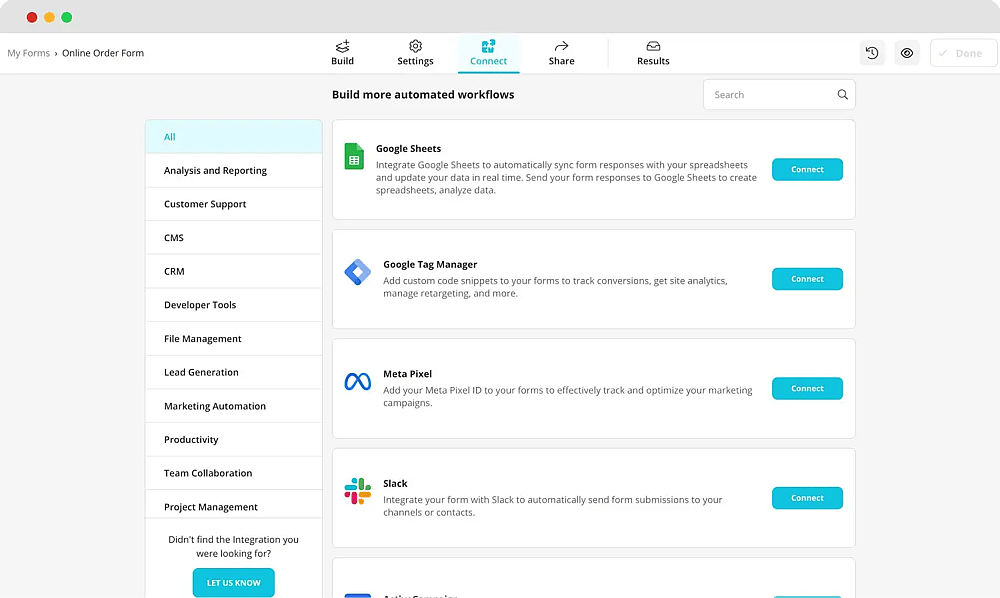Image resolution: width=1000 pixels, height=598 pixels.
Task: Click the LET US KNOW button
Action: point(233,583)
